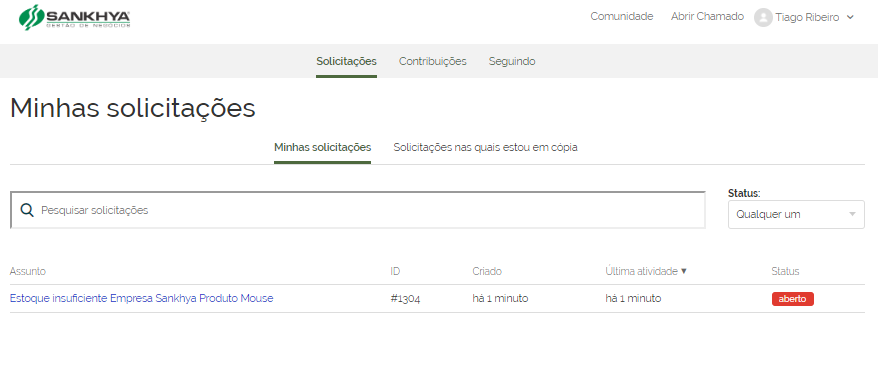Switch to the Seguindo tab

[512, 61]
